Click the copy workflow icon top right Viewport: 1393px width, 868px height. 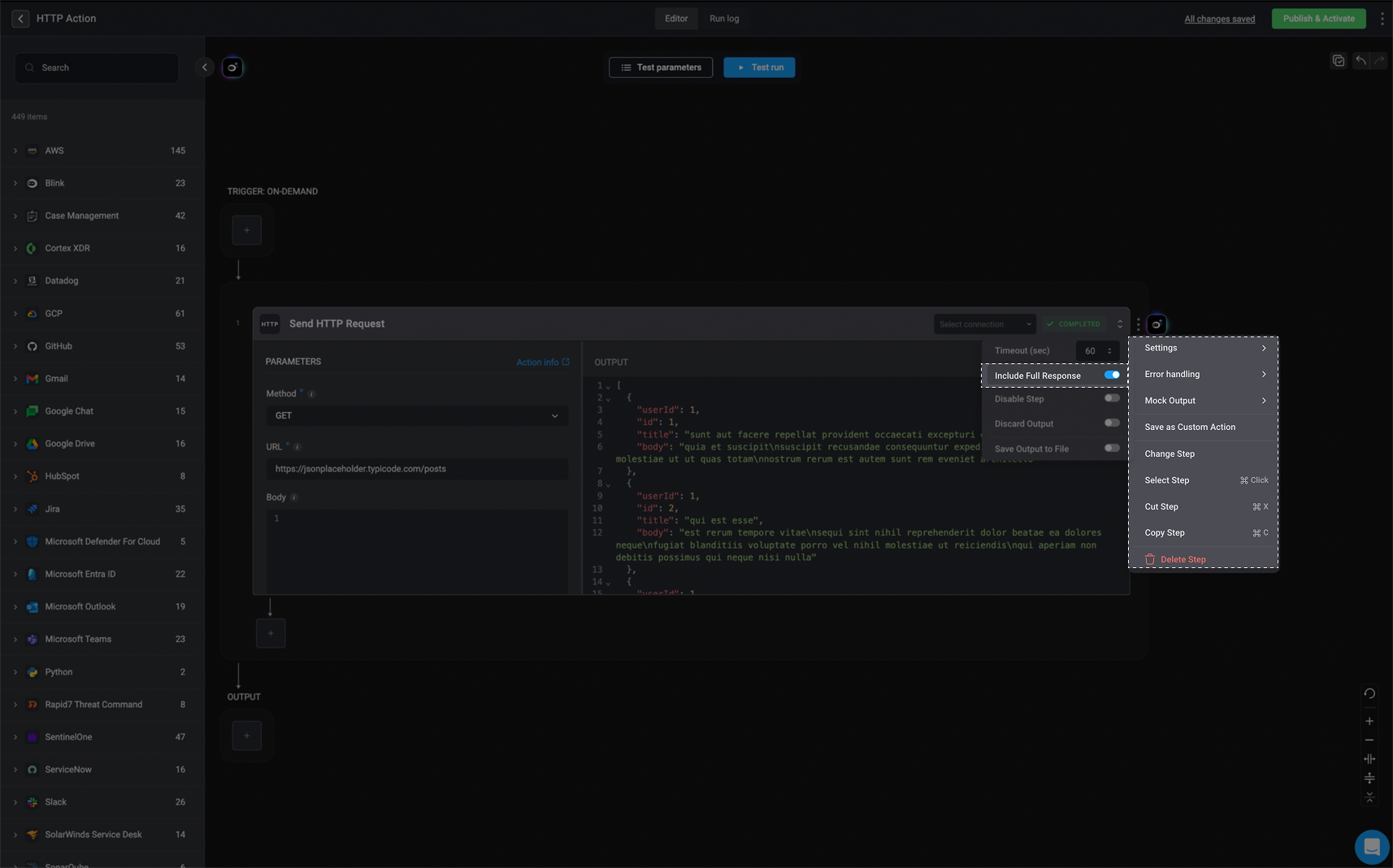coord(1338,61)
